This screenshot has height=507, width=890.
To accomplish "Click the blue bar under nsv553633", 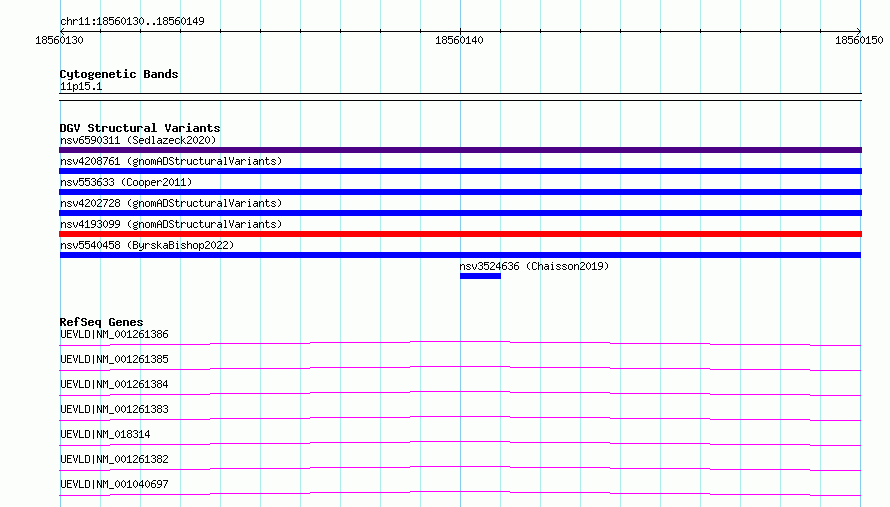I will (460, 192).
